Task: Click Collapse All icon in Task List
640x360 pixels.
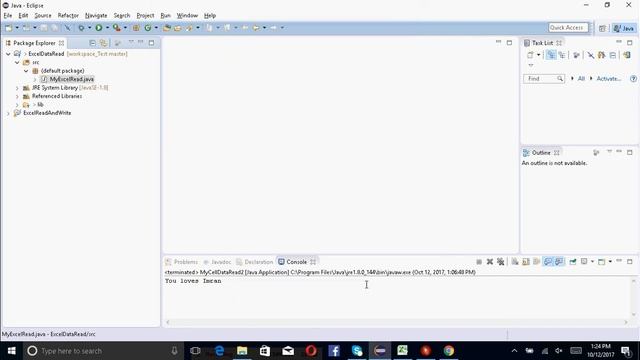Action: (613, 55)
